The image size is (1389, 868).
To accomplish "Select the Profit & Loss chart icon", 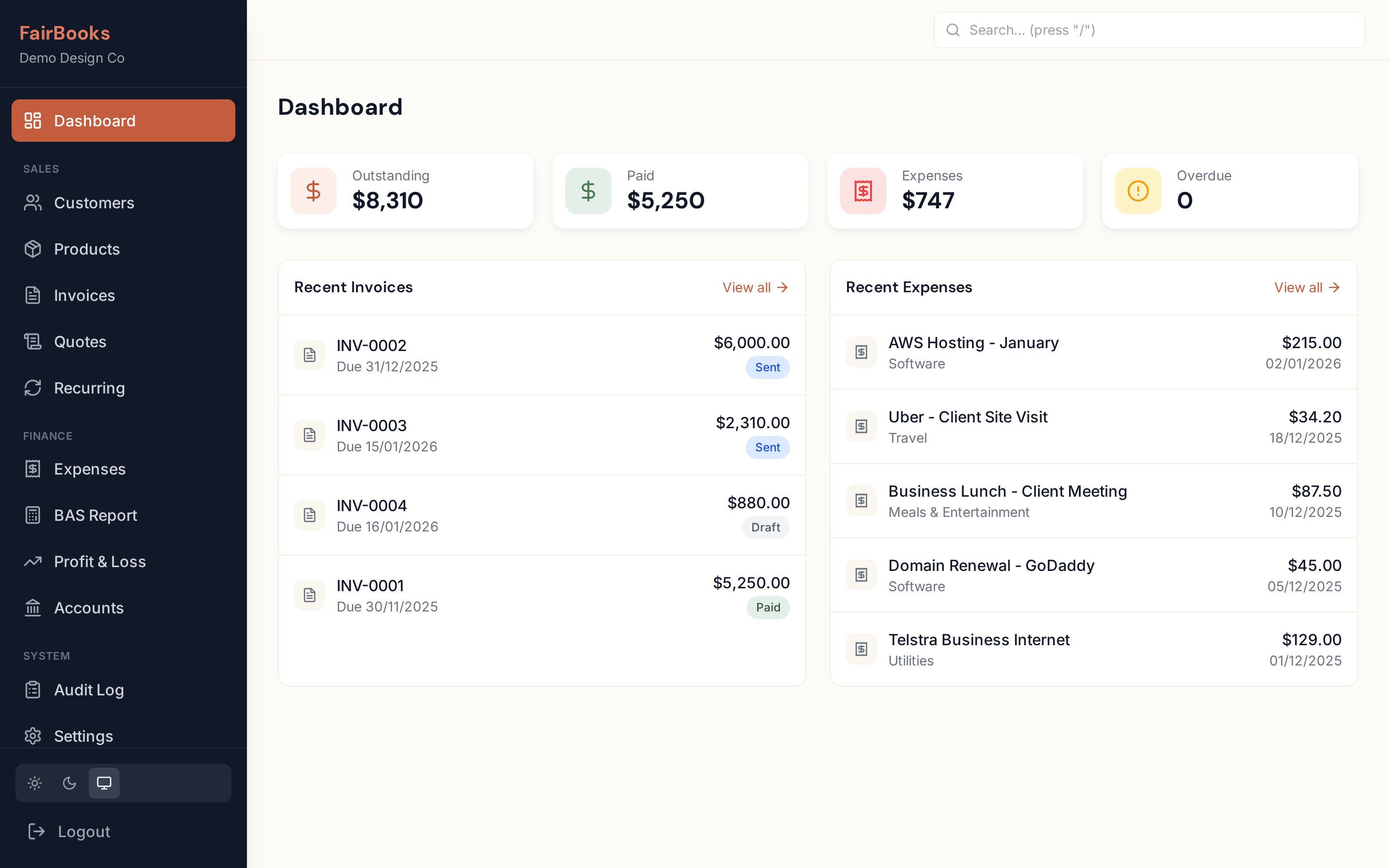I will point(33,561).
